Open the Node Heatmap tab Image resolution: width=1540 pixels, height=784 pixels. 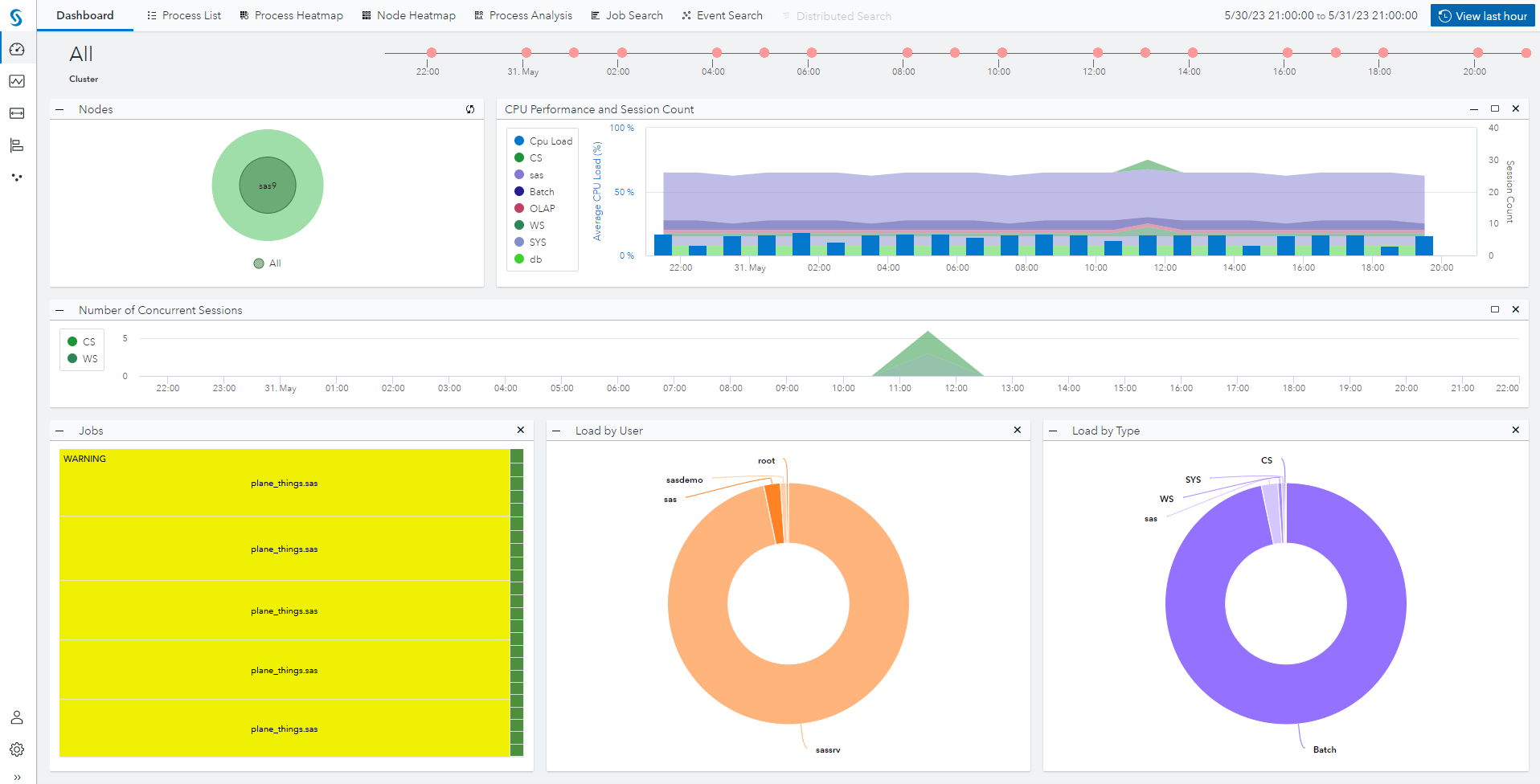pos(408,15)
